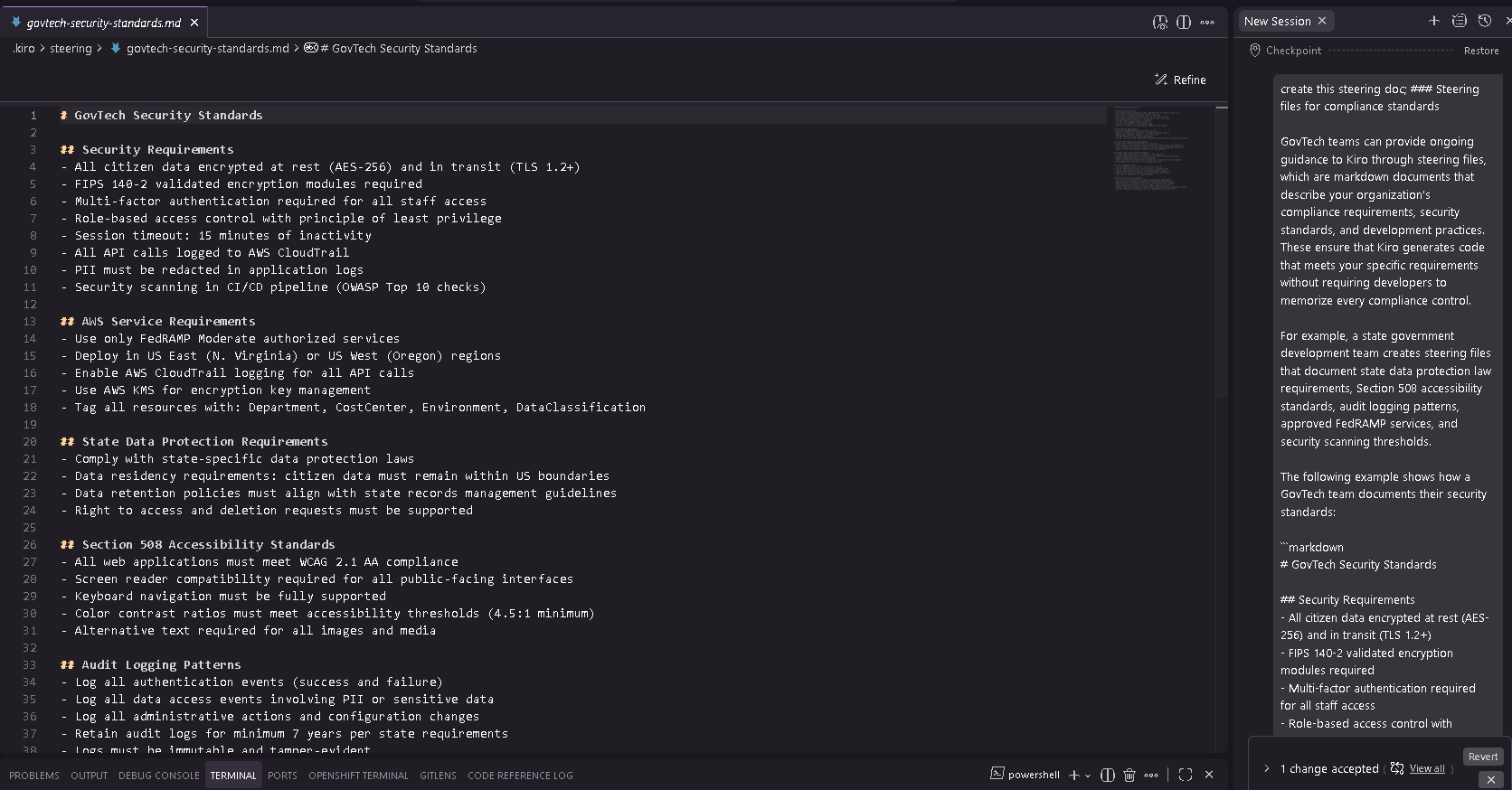Click the Refine magic wand button
This screenshot has height=790, width=1512.
coord(1180,80)
